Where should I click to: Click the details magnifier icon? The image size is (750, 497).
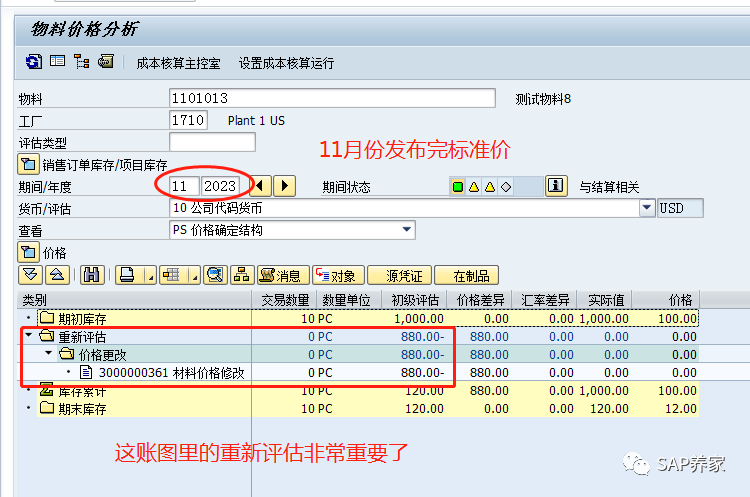[215, 275]
